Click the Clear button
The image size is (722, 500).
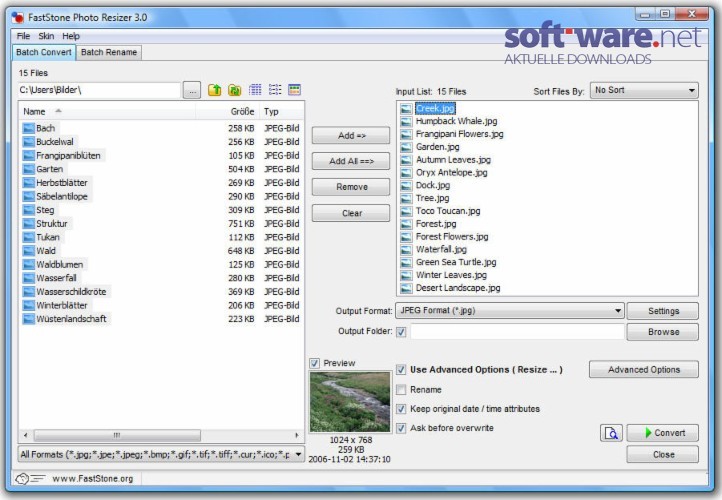(x=351, y=213)
